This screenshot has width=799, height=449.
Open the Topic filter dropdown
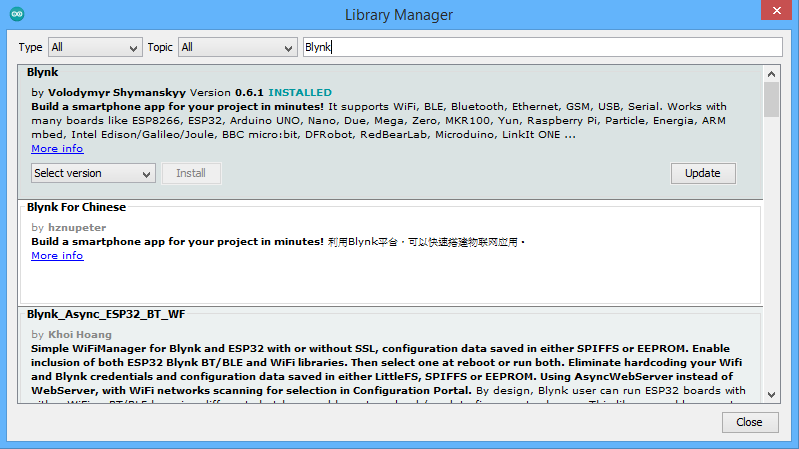[x=237, y=47]
